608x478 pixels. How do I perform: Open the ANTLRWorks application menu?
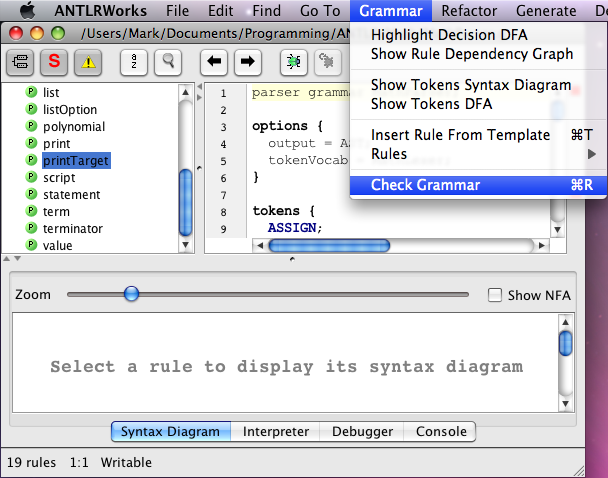pos(100,11)
